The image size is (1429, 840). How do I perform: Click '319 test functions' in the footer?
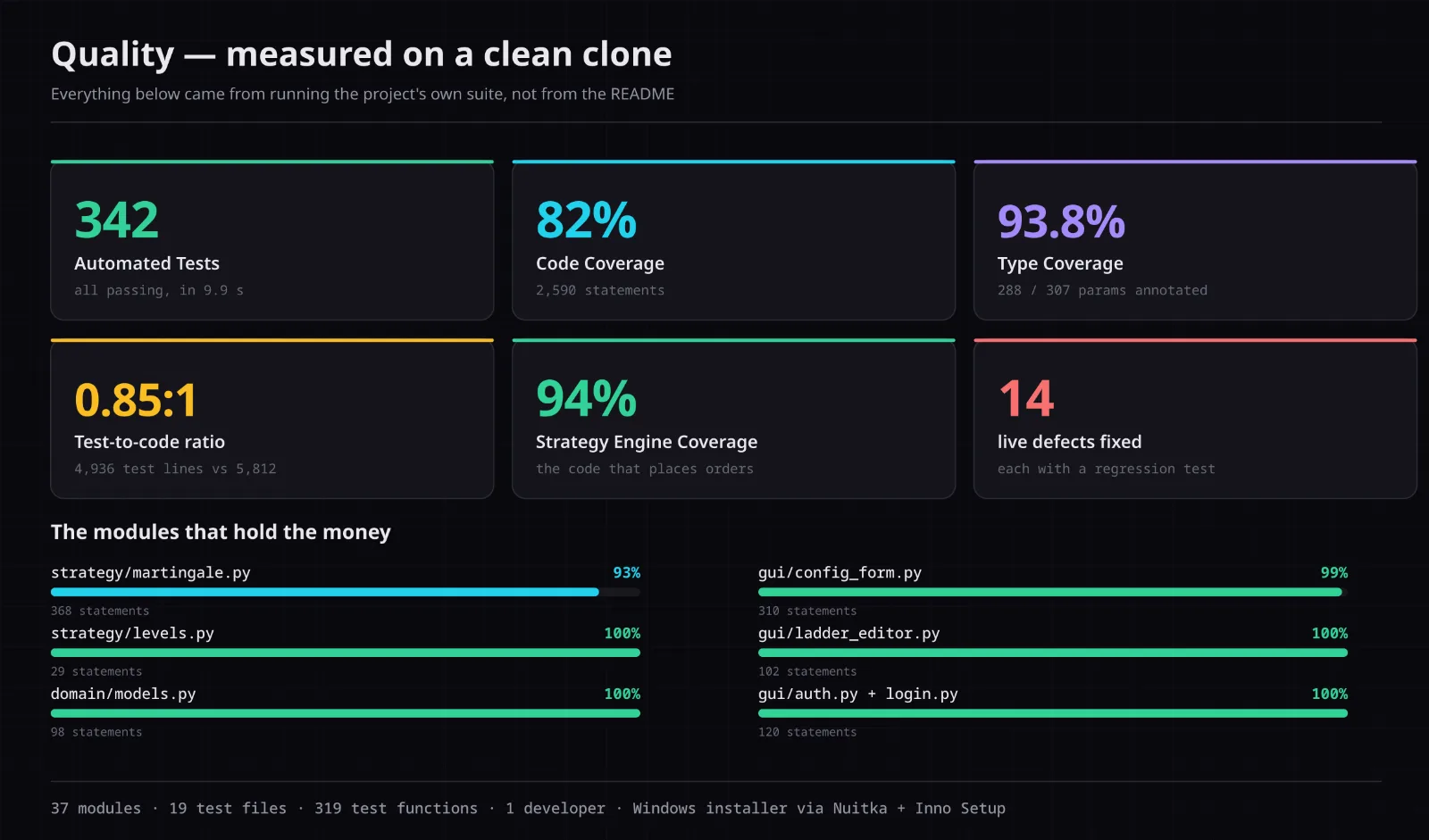[x=396, y=809]
